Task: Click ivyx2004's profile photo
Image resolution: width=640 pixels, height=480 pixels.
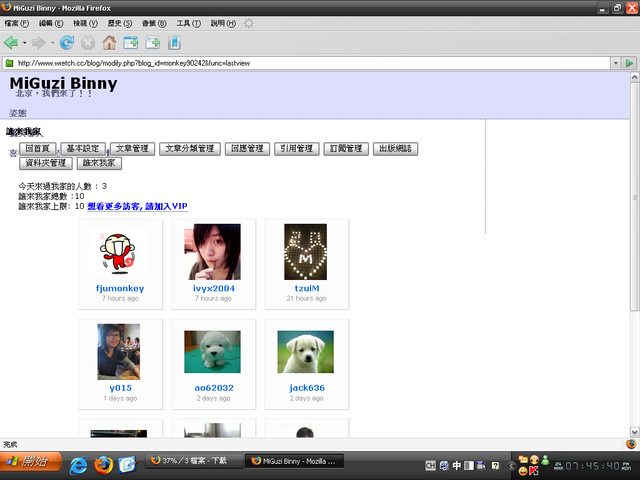Action: [x=212, y=251]
